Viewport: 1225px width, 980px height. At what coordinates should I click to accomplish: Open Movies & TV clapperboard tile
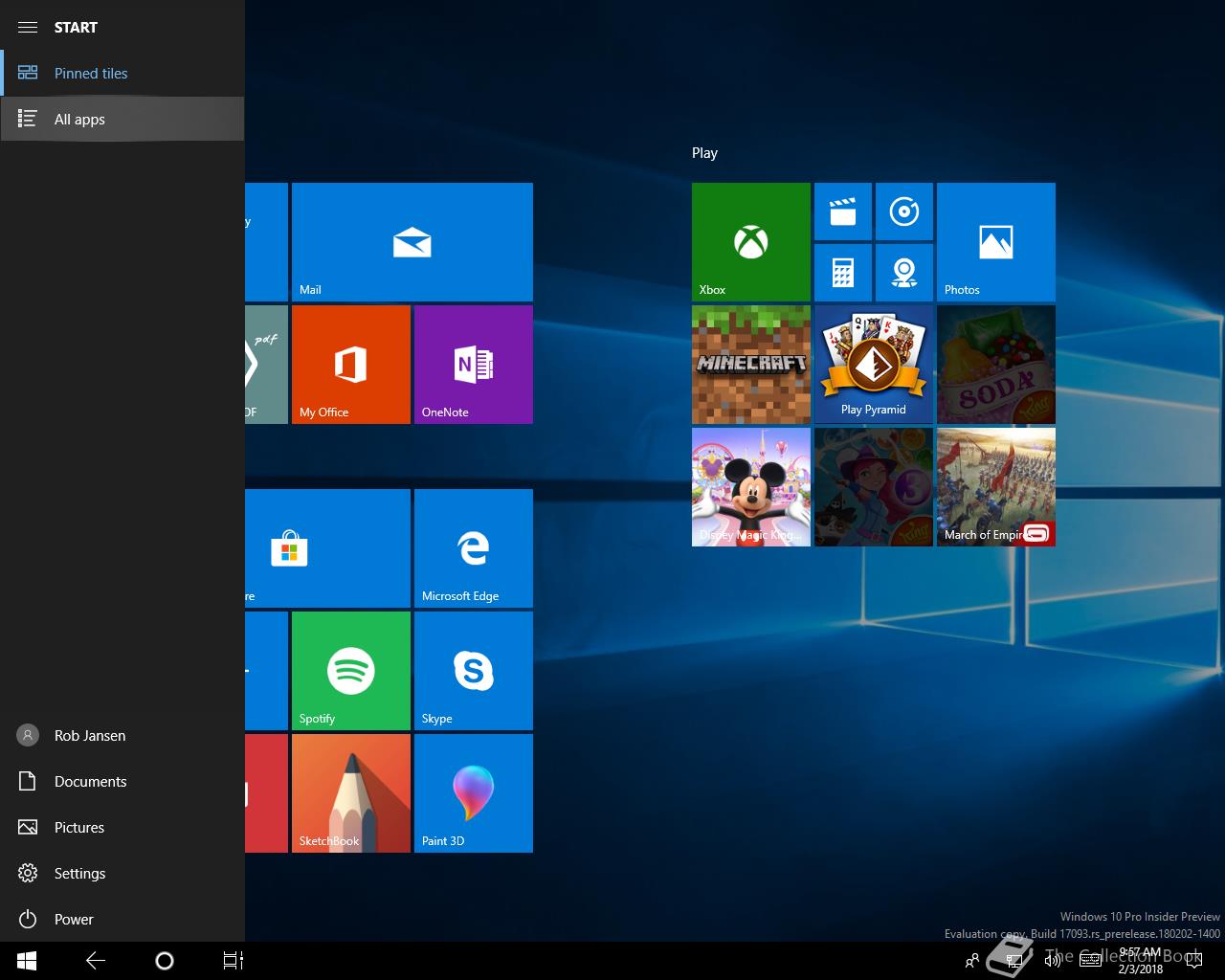[843, 212]
